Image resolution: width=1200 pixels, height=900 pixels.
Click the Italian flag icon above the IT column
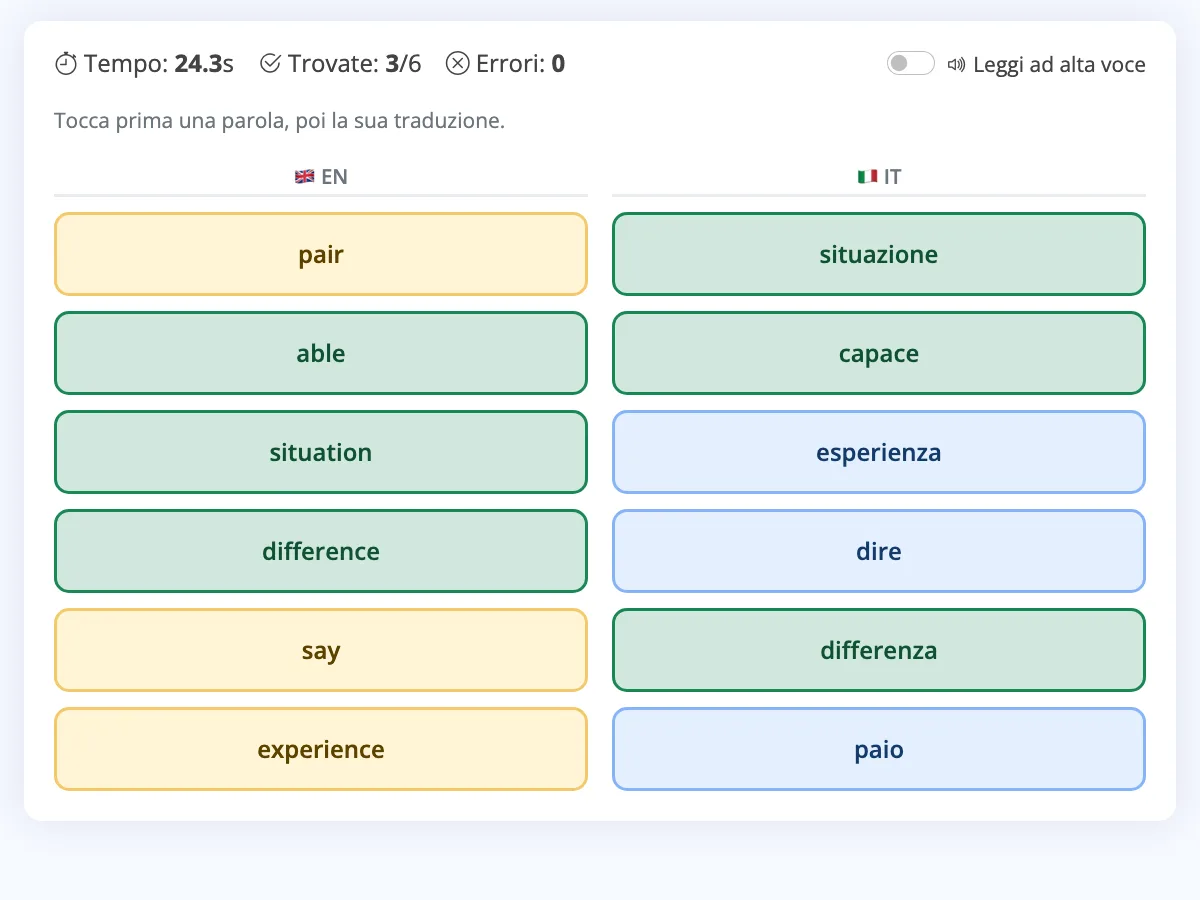click(867, 177)
